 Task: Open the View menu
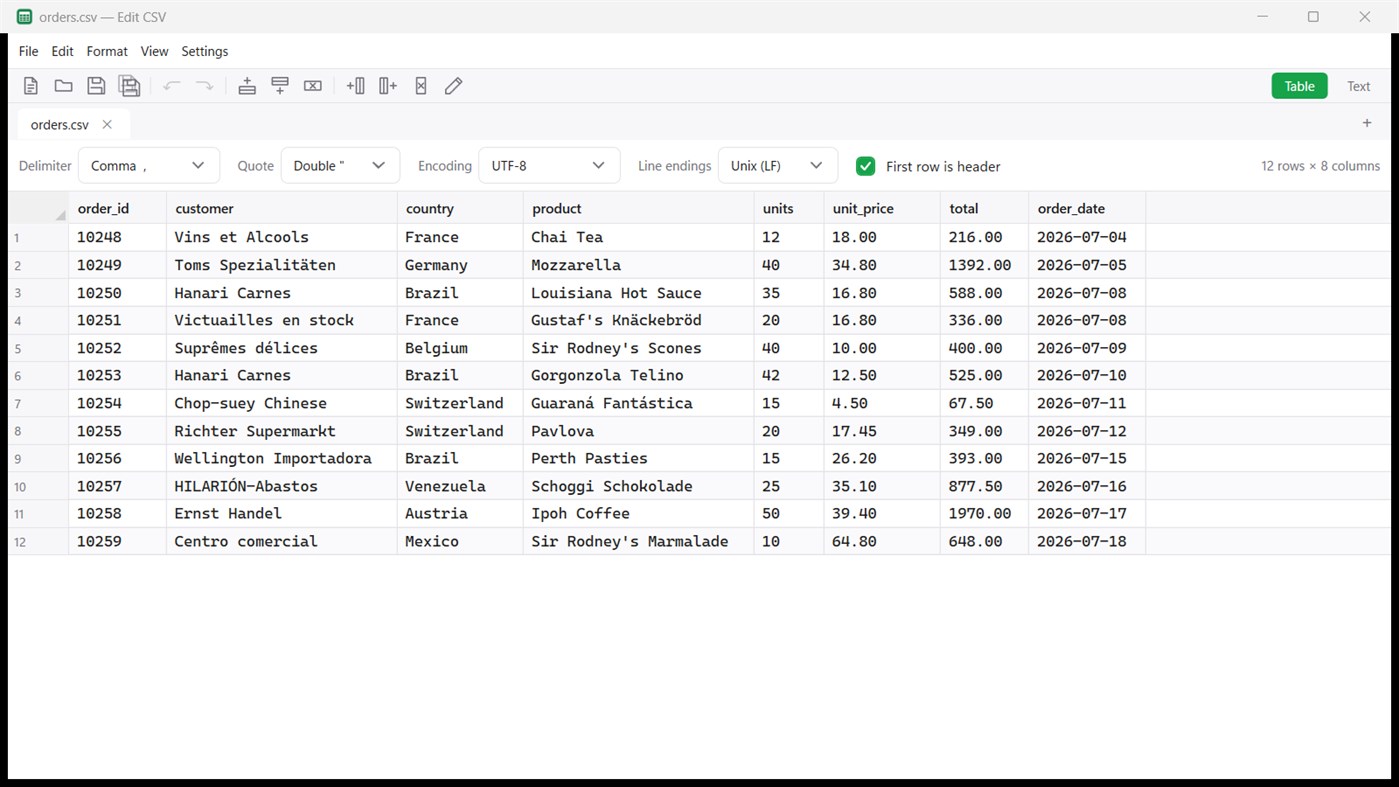pyautogui.click(x=154, y=51)
